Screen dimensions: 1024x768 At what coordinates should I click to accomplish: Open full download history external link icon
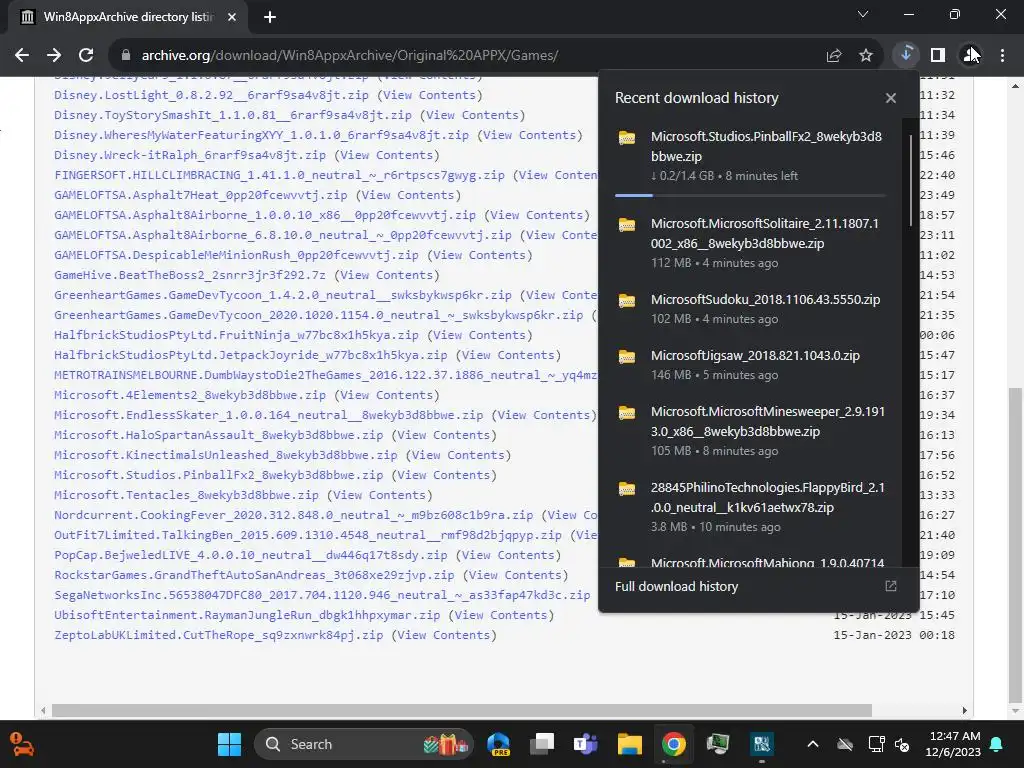(890, 586)
